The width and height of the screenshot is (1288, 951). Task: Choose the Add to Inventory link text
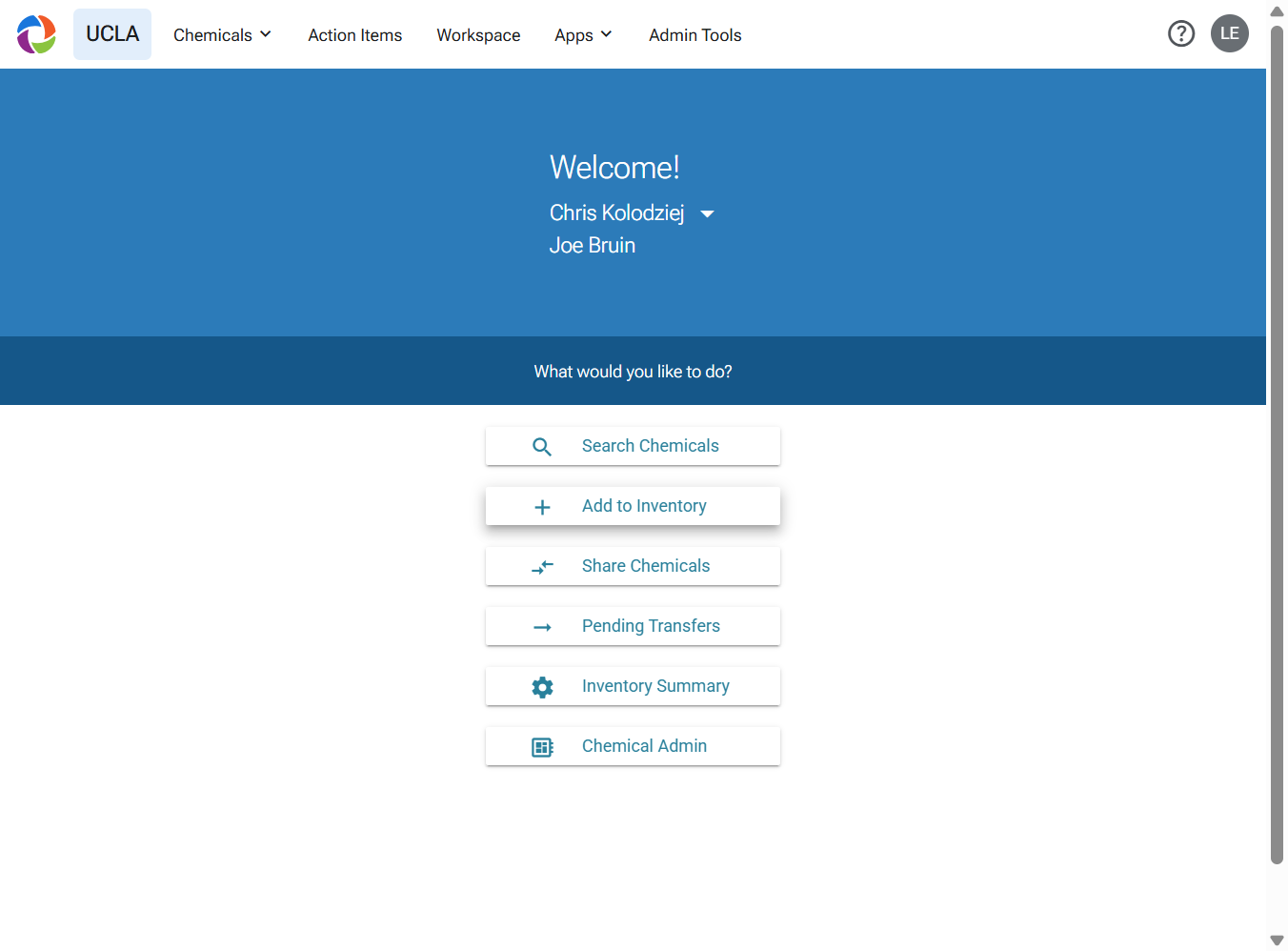[644, 506]
